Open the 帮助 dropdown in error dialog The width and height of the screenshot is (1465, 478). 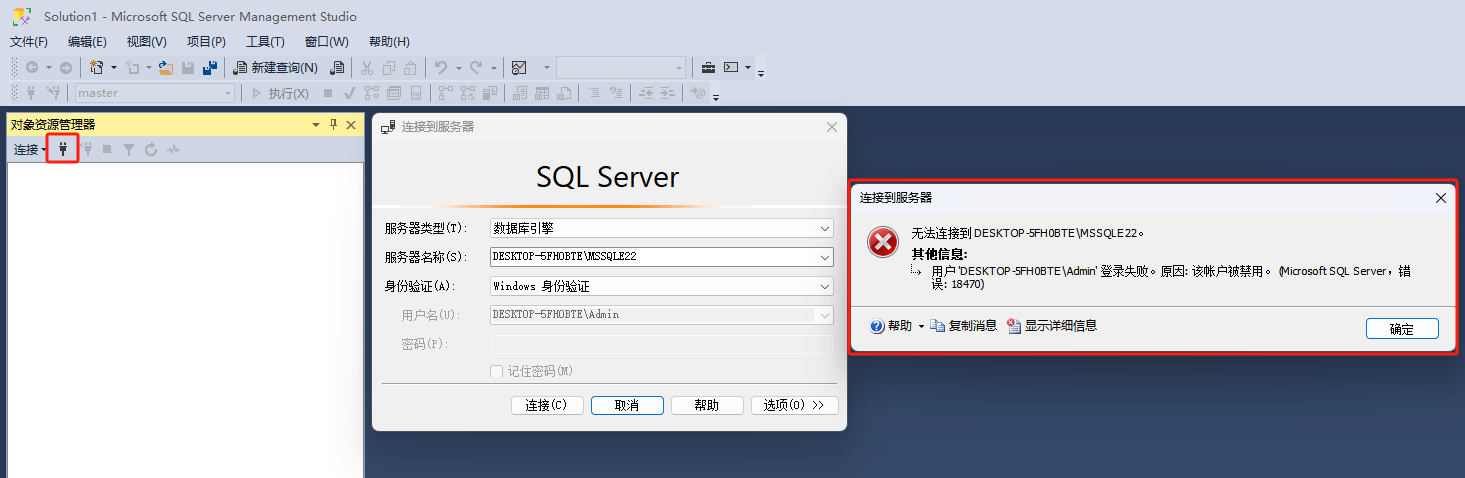[x=897, y=326]
